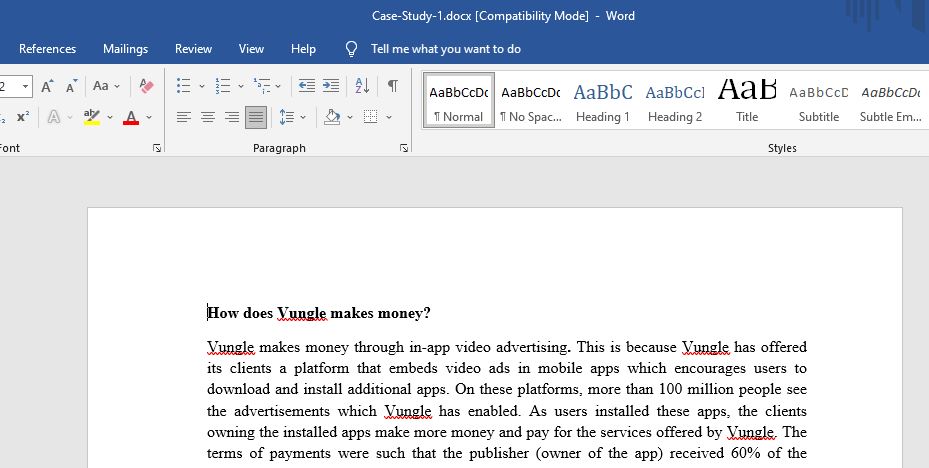
Task: Open the bullet library dropdown
Action: pyautogui.click(x=201, y=86)
